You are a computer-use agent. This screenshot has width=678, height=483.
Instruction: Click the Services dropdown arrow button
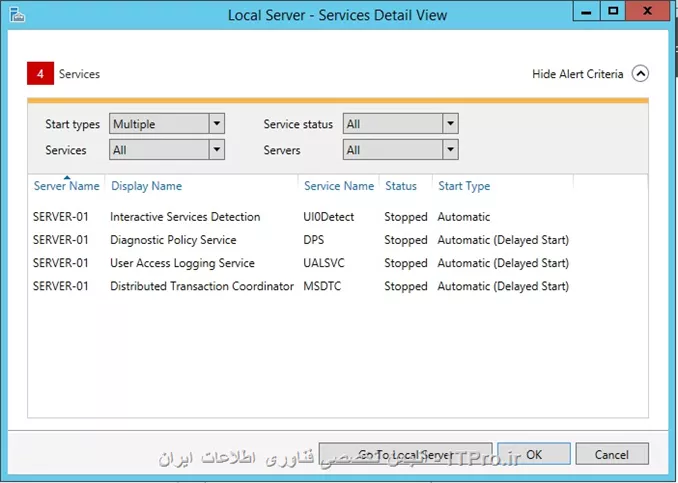[217, 150]
